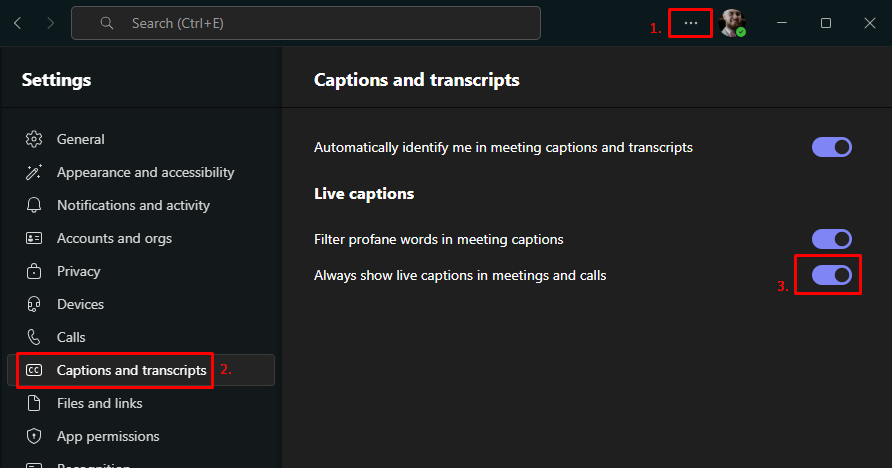
Task: Click the Appearance and accessibility wand icon
Action: click(x=34, y=172)
